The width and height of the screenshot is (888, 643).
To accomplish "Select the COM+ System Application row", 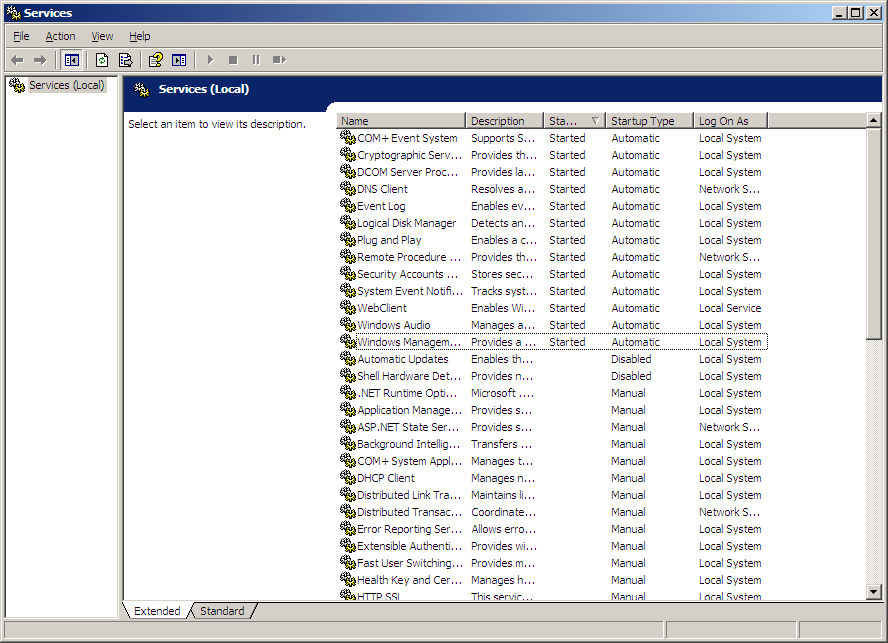I will click(553, 461).
